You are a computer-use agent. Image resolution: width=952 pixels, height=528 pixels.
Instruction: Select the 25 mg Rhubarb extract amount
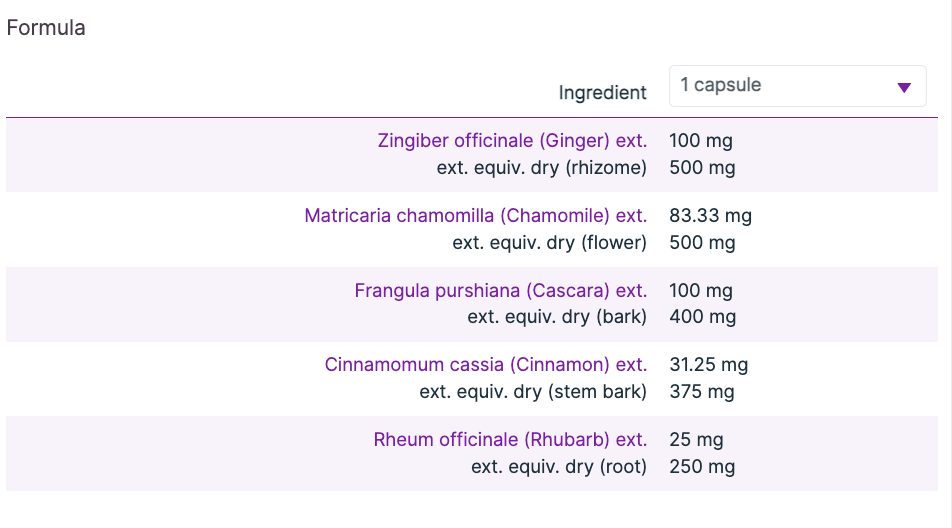[x=696, y=440]
